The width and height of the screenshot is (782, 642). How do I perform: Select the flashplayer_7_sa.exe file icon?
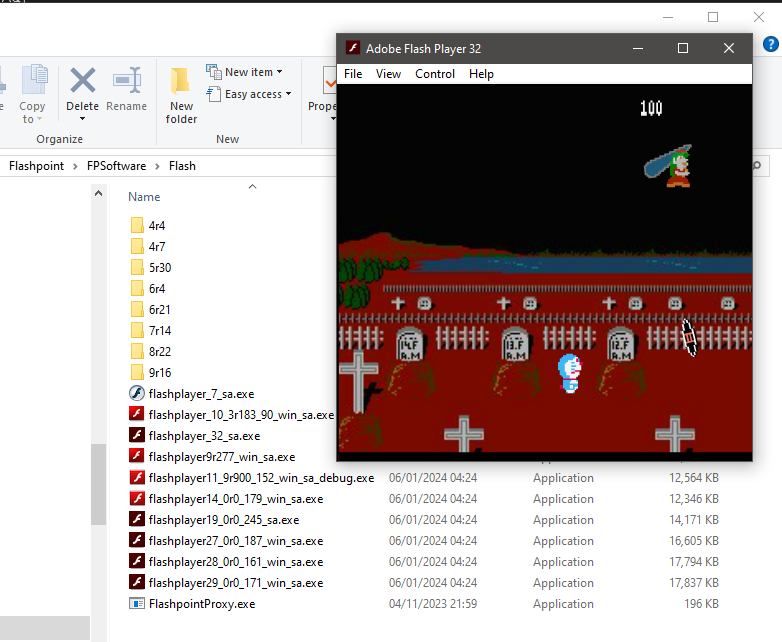tap(137, 393)
